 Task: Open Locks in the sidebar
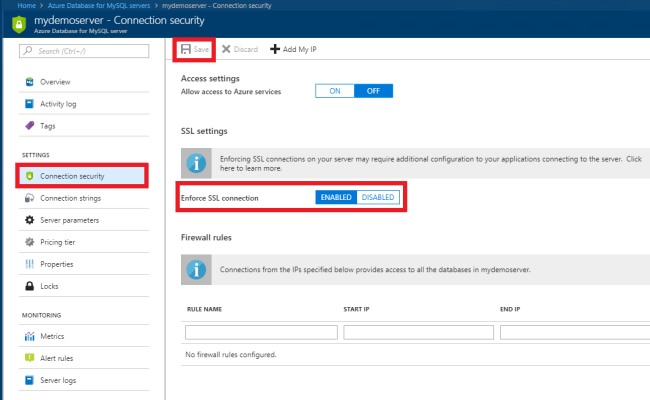coord(84,286)
